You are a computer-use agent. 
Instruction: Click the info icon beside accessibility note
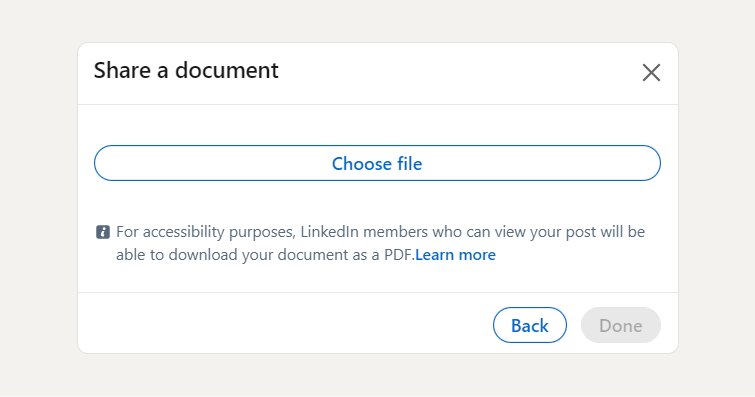(103, 232)
